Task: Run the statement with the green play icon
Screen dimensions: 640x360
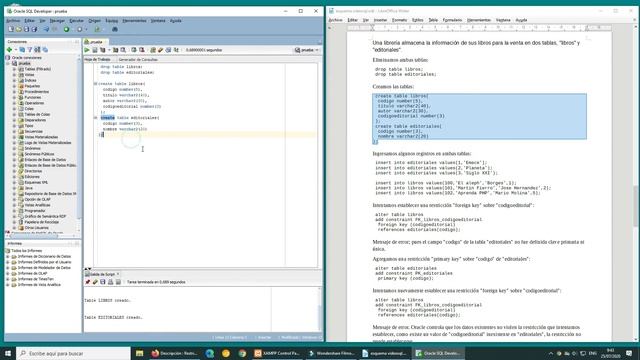Action: pyautogui.click(x=87, y=50)
